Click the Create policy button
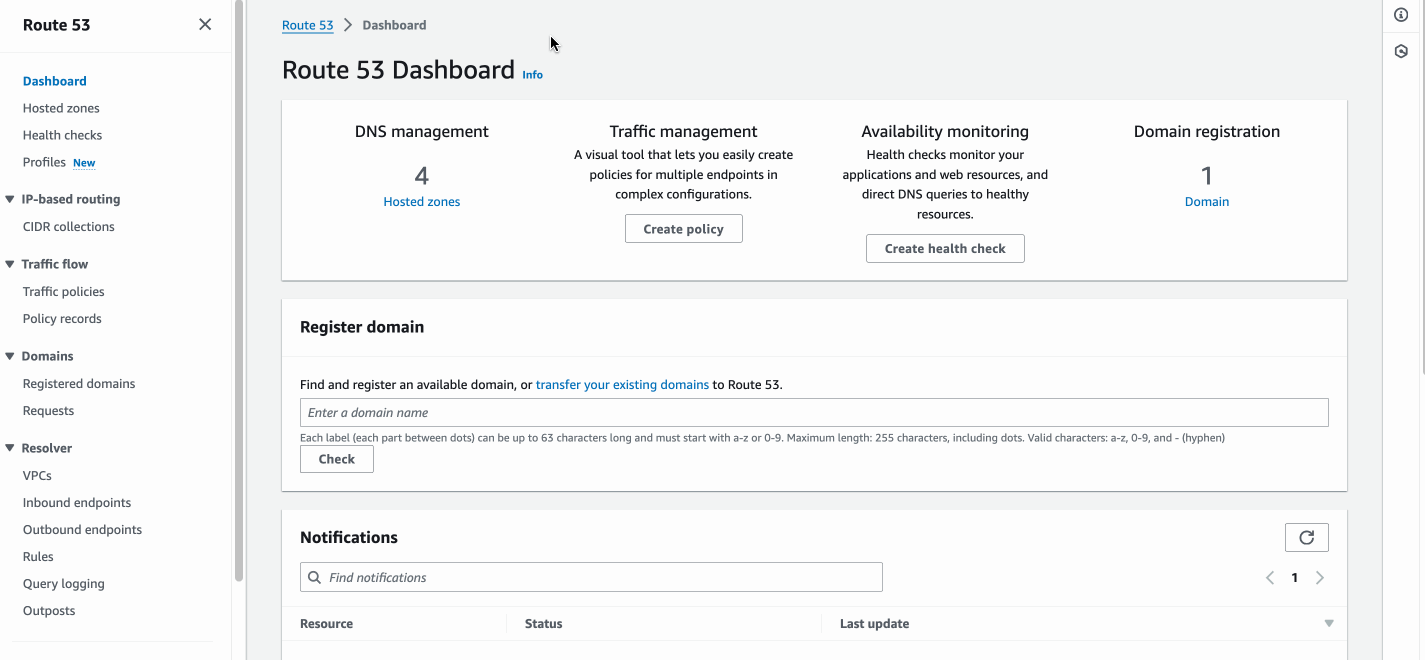The width and height of the screenshot is (1425, 660). tap(684, 229)
